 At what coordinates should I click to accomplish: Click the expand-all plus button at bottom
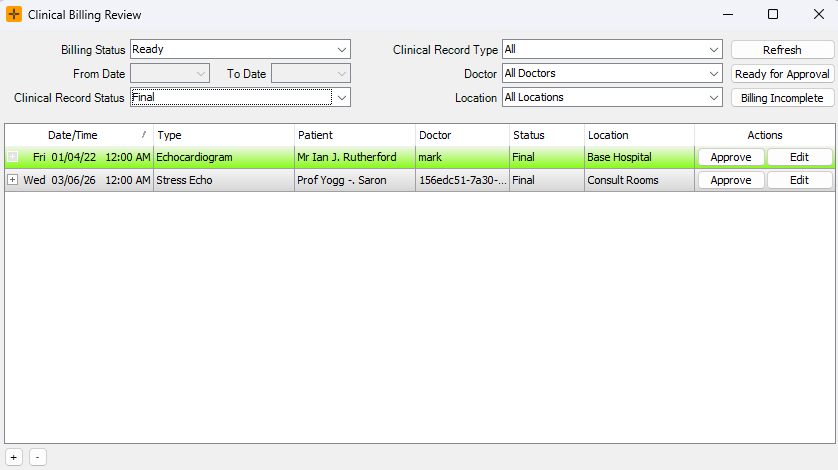tap(14, 457)
